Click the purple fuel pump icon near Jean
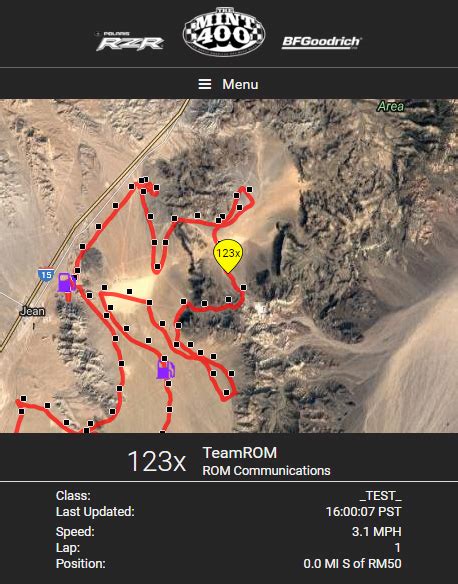Image resolution: width=458 pixels, height=584 pixels. coord(66,282)
